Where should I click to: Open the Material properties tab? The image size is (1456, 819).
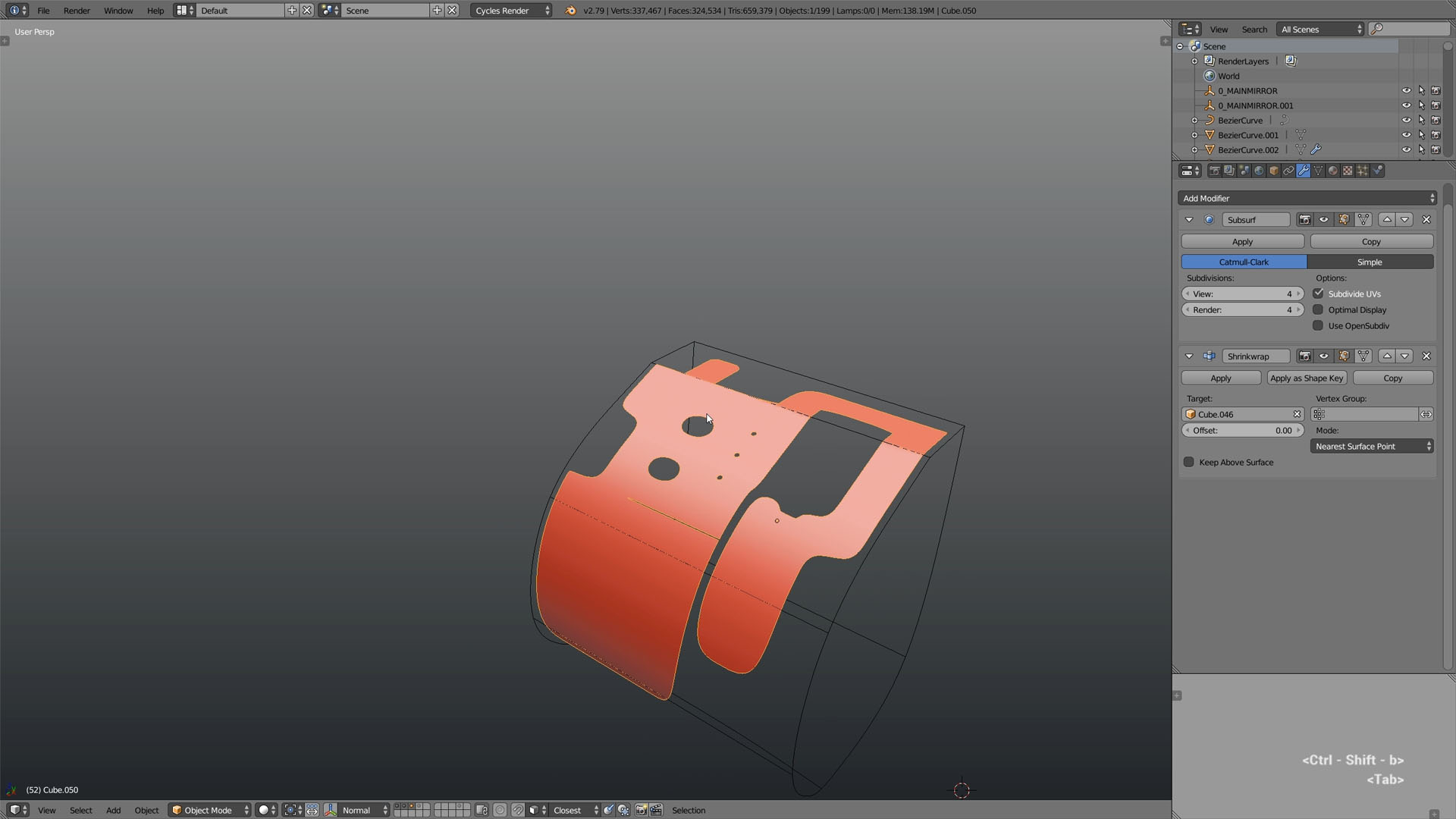point(1332,171)
